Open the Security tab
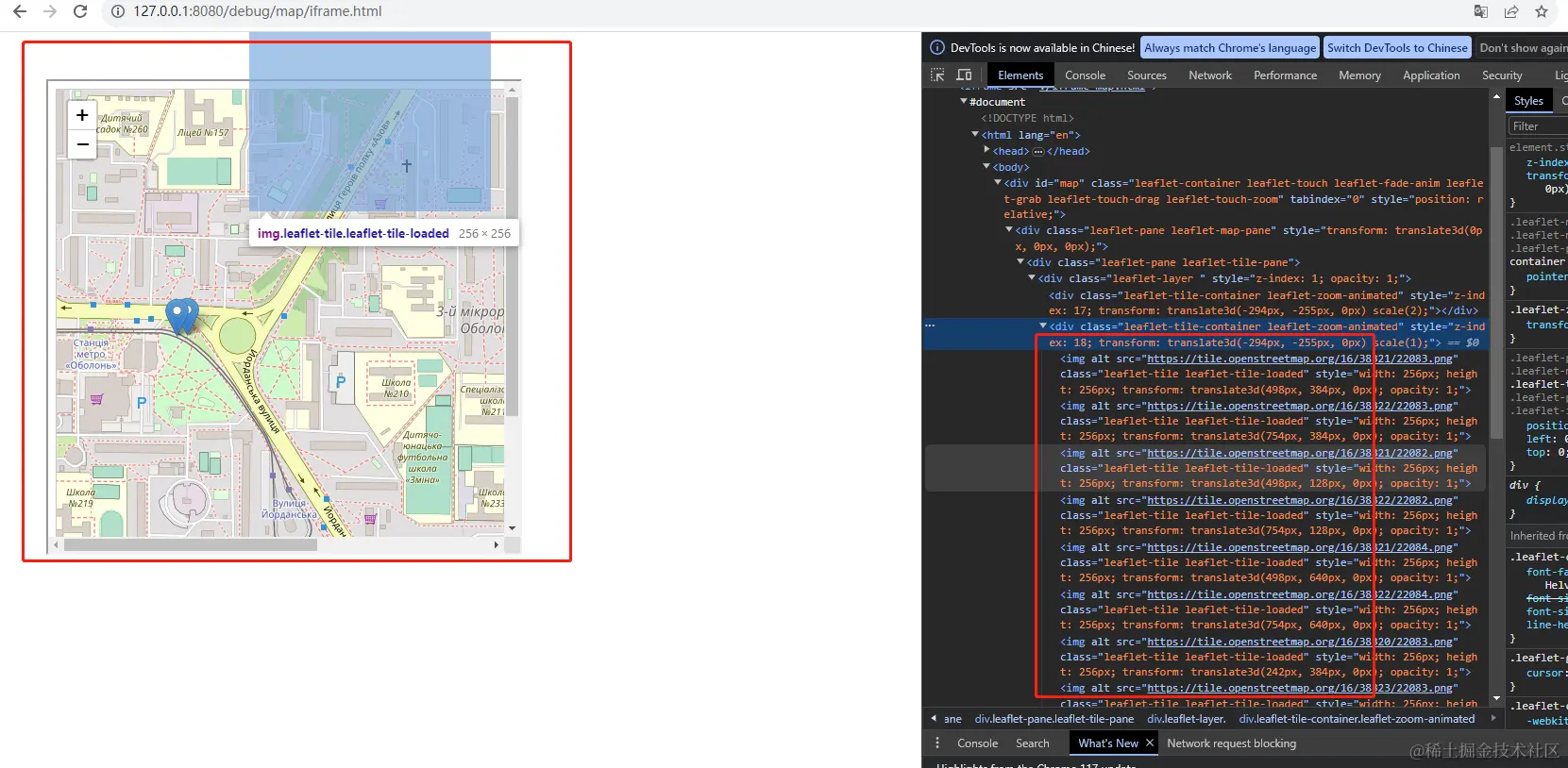1568x768 pixels. 1502,75
